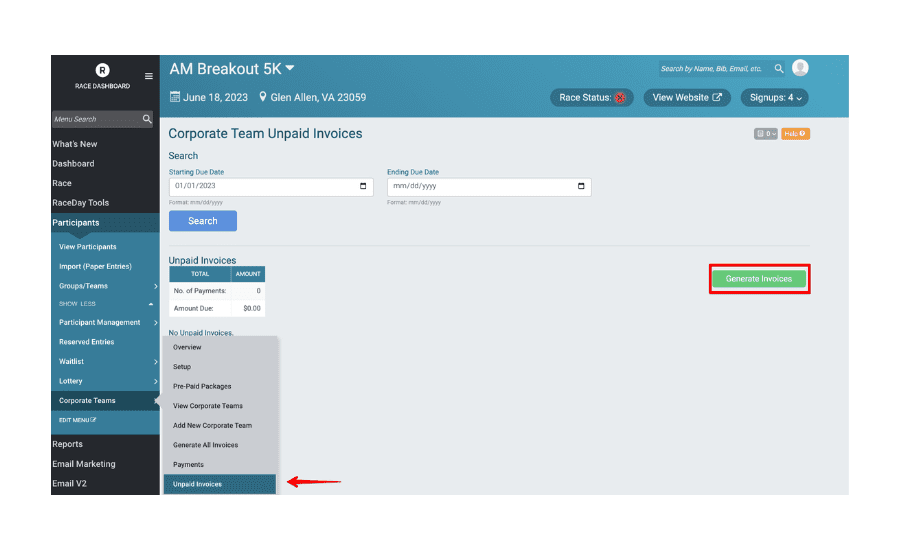Click the No. of Payments table row
The width and height of the screenshot is (900, 550).
click(x=217, y=291)
